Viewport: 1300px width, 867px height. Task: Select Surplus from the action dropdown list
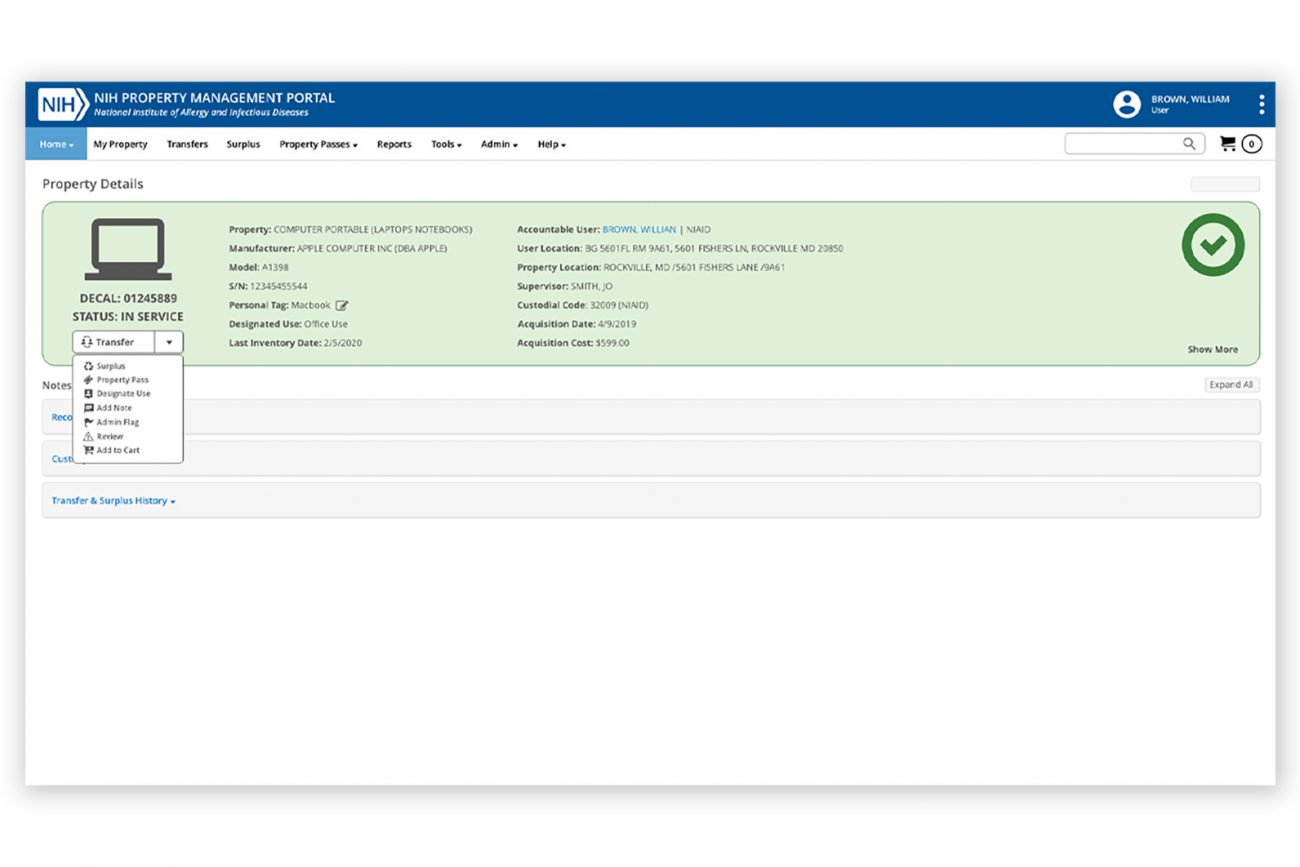(110, 367)
